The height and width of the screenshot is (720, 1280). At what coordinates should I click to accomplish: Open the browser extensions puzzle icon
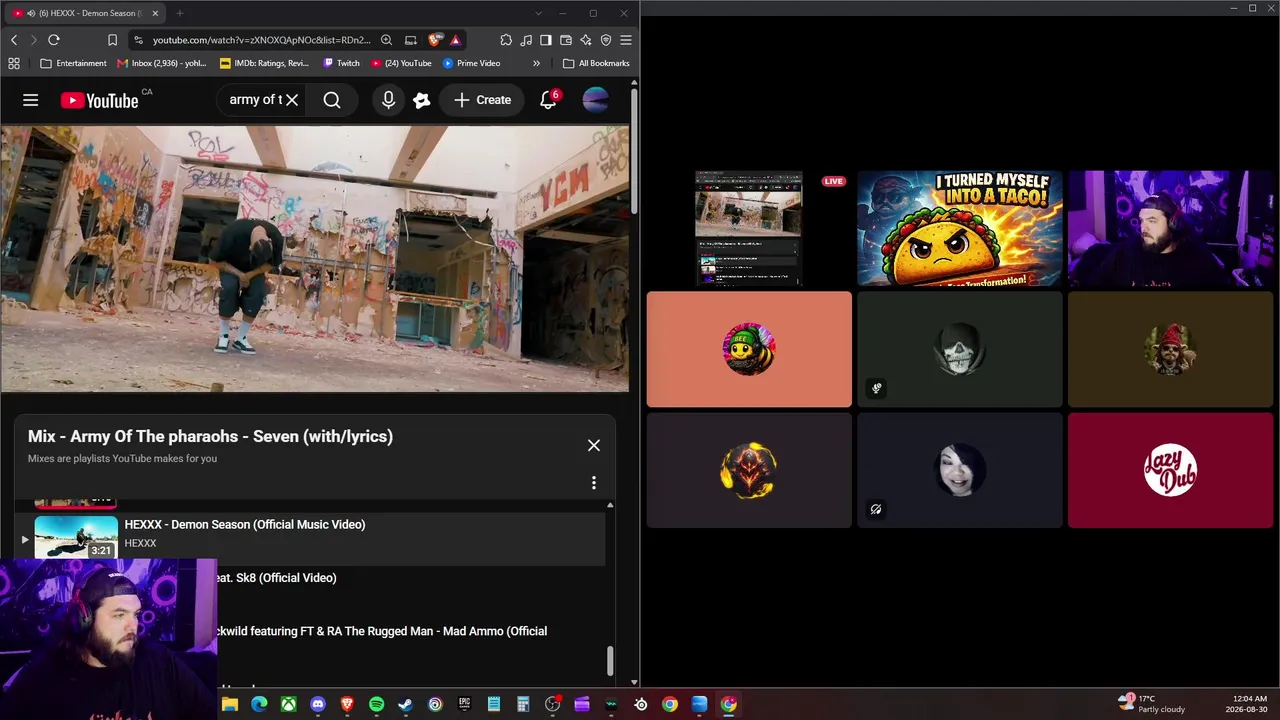pos(506,40)
